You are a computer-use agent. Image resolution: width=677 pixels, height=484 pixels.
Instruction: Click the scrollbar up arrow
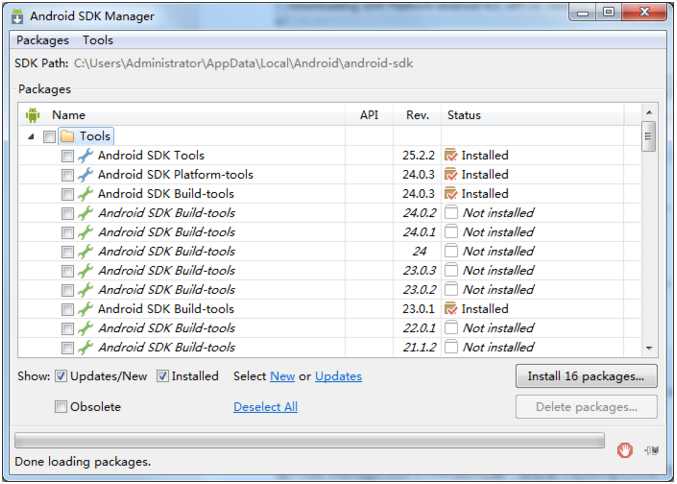tap(649, 112)
